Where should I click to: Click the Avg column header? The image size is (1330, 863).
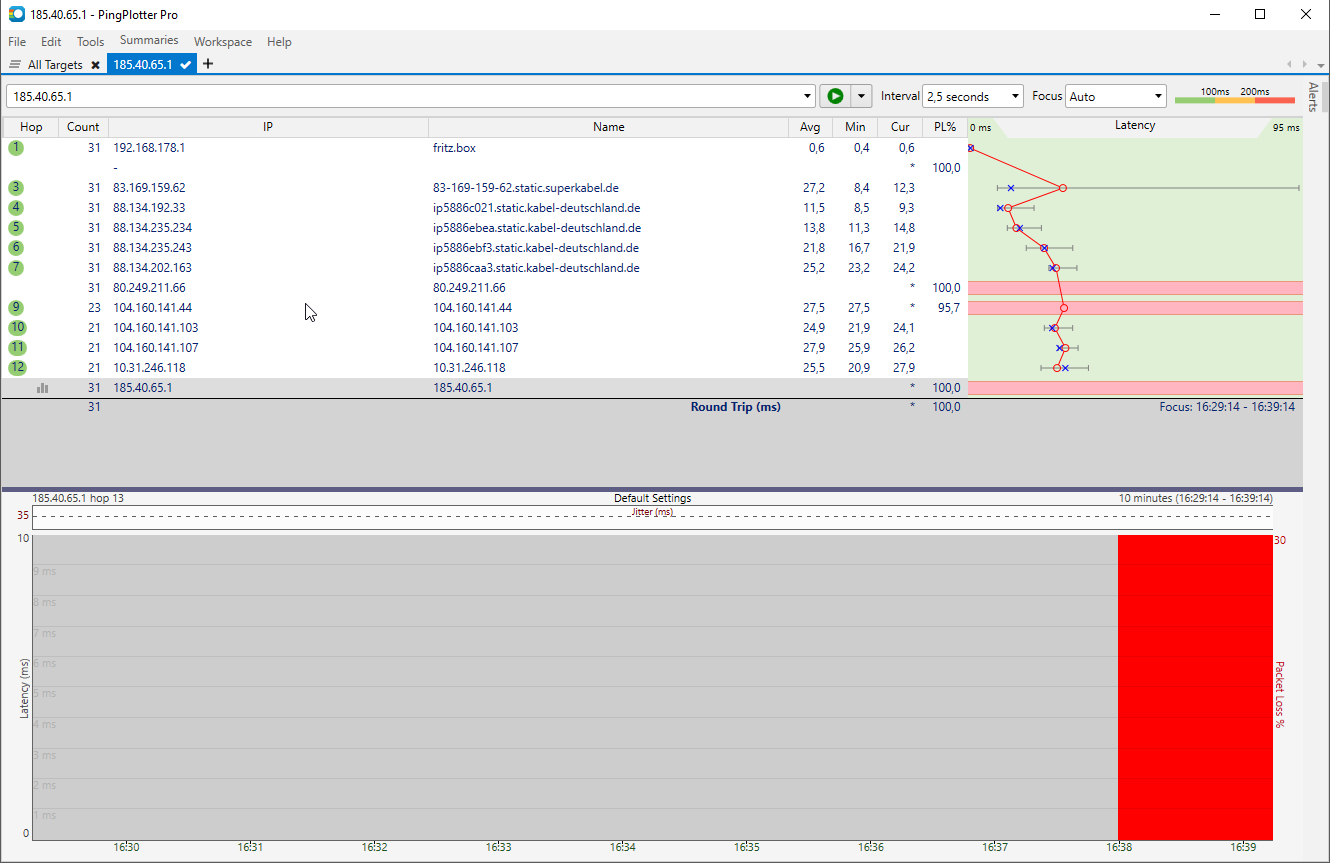pos(810,127)
